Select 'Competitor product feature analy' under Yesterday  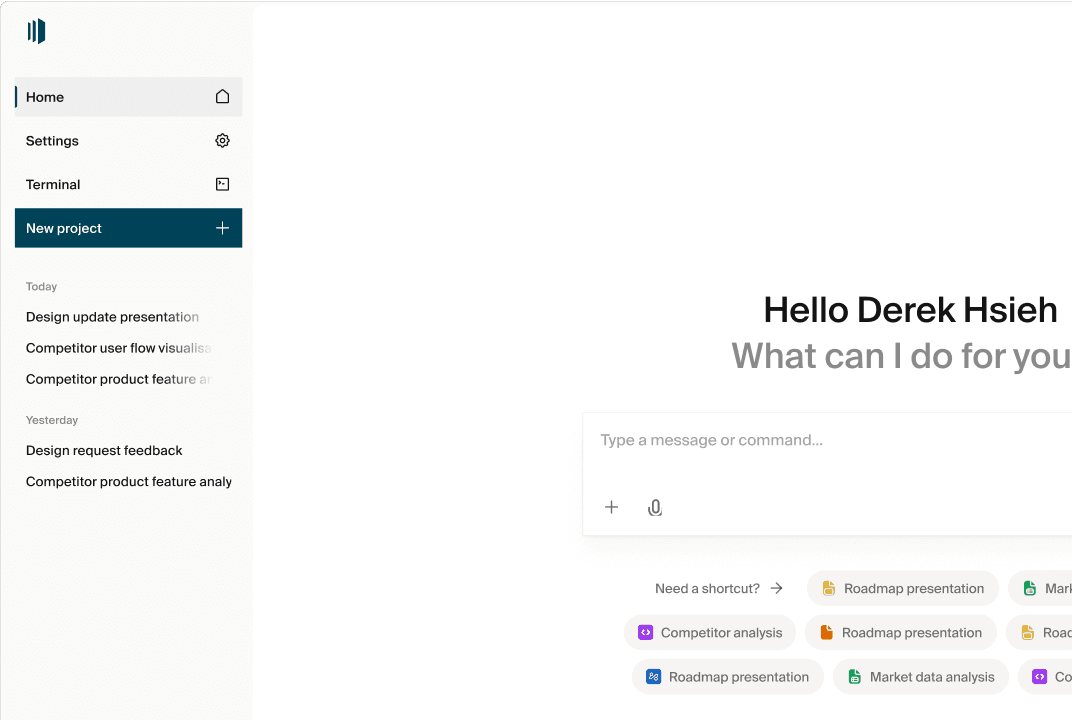click(129, 481)
